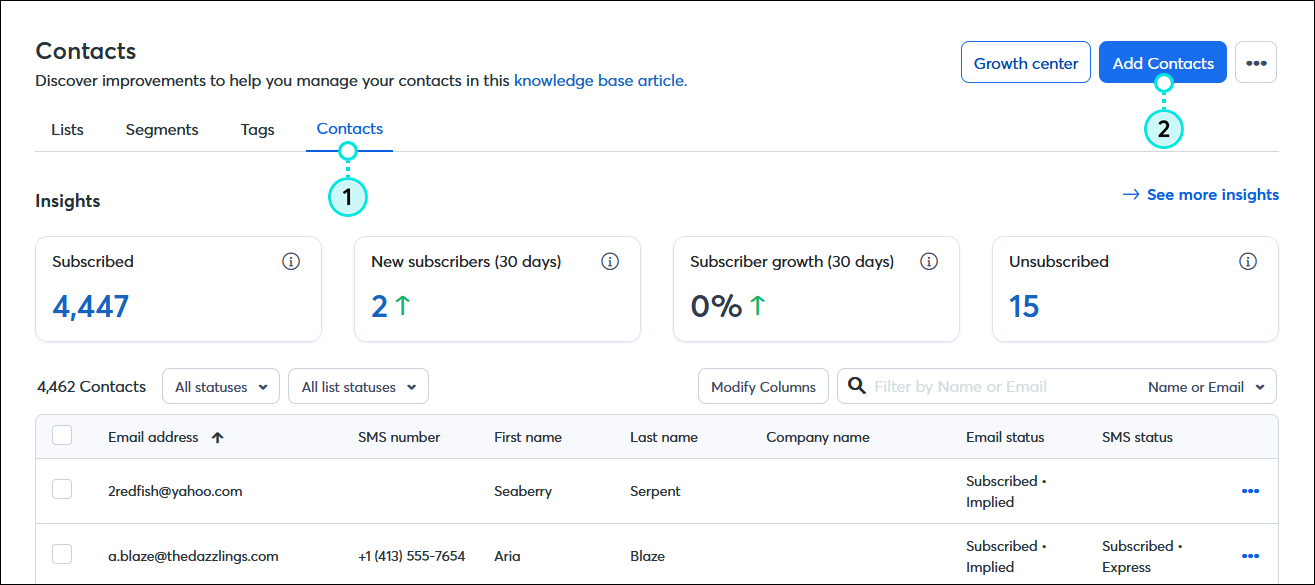Tick the select-all checkbox in the table header
Image resolution: width=1315 pixels, height=585 pixels.
62,435
